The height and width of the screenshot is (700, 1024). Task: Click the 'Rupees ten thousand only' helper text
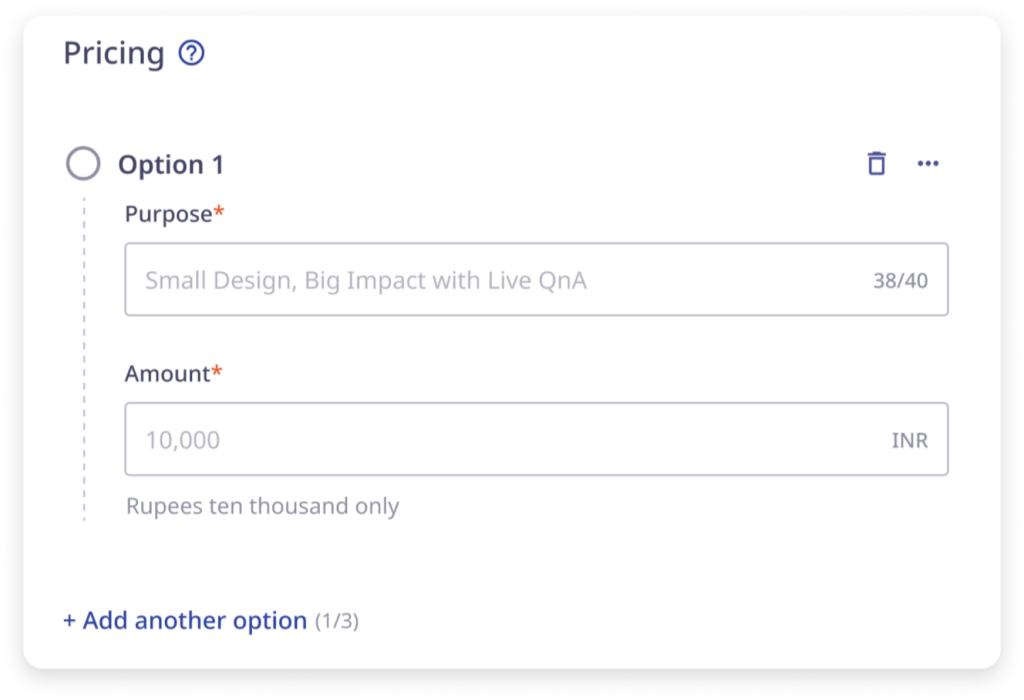262,506
